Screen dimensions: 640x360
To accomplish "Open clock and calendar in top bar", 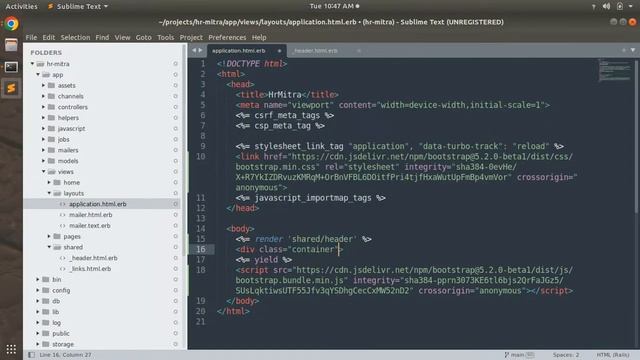I will (334, 6).
